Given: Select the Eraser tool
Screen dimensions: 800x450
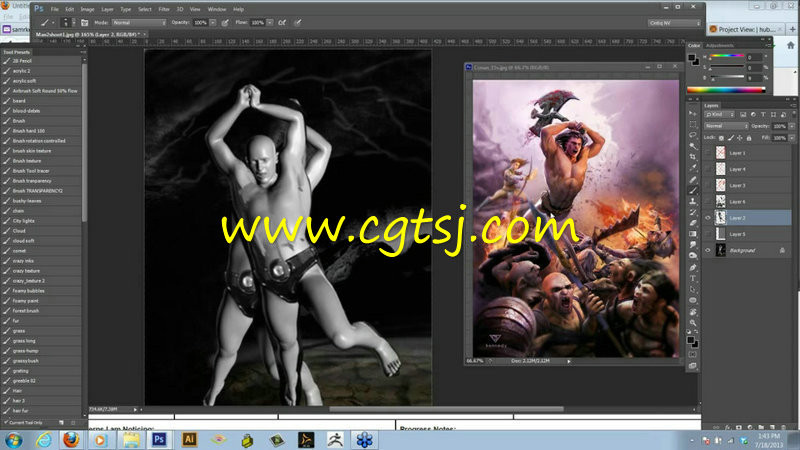Looking at the screenshot, I should click(x=692, y=223).
